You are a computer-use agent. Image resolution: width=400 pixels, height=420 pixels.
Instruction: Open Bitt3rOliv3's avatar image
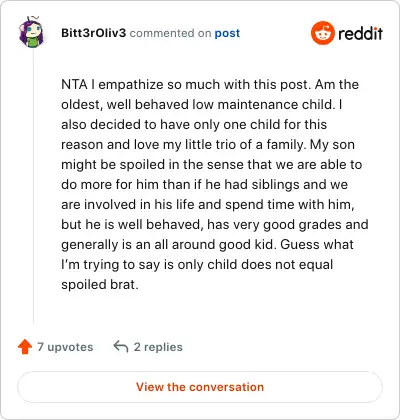[x=31, y=32]
